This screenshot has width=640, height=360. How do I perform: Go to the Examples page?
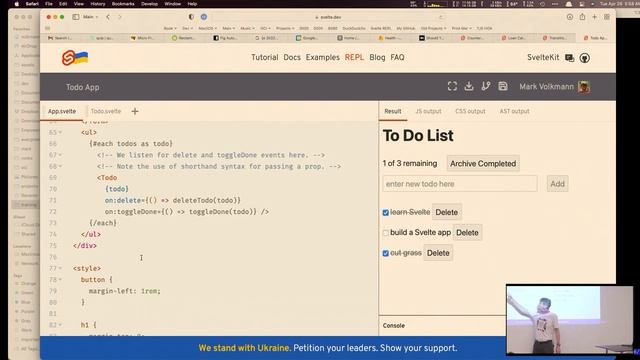322,58
